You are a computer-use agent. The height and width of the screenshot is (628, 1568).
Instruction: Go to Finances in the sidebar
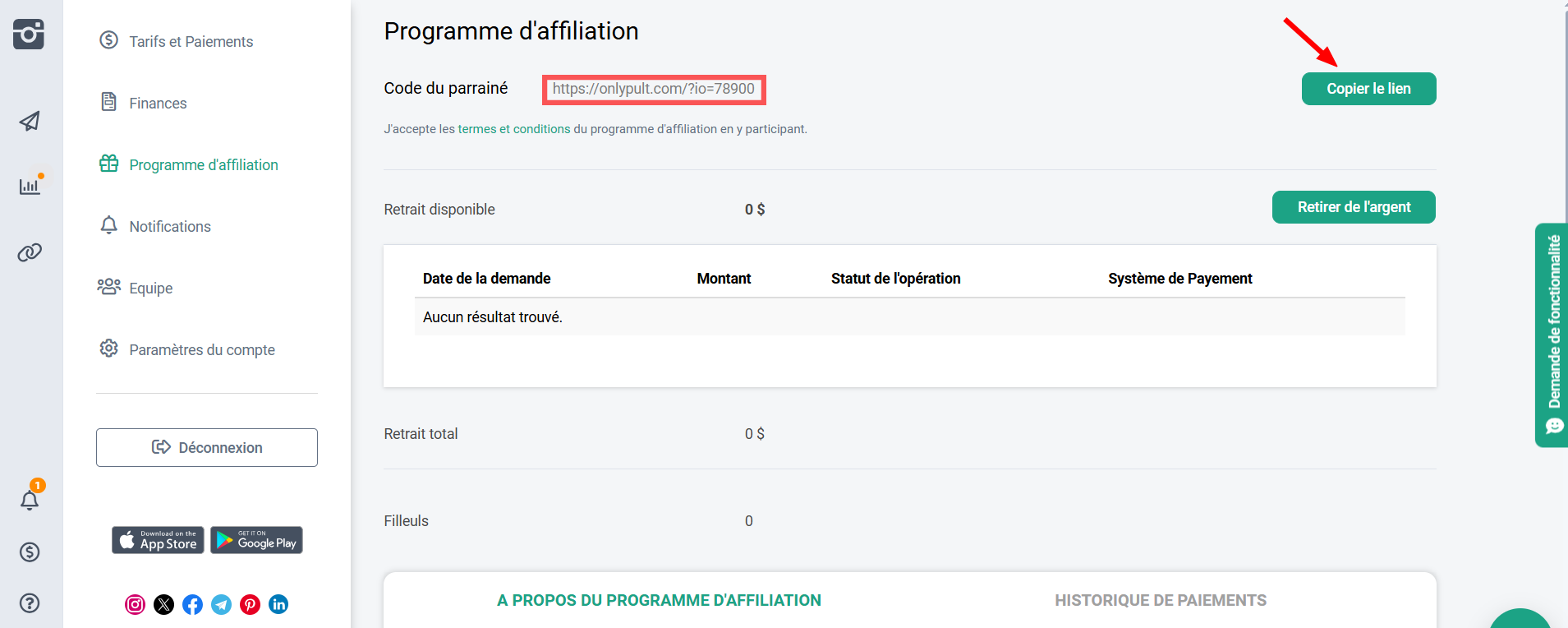coord(158,104)
